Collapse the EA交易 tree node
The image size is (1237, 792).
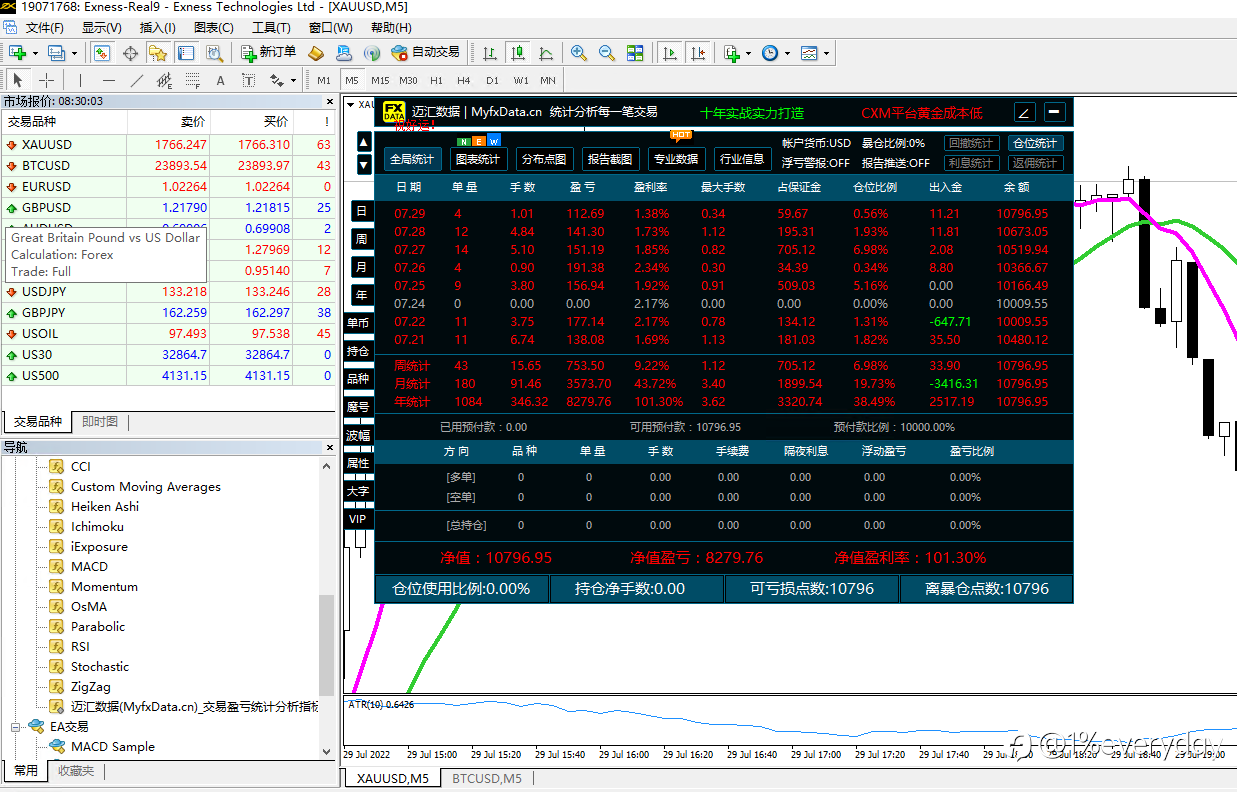coord(17,727)
